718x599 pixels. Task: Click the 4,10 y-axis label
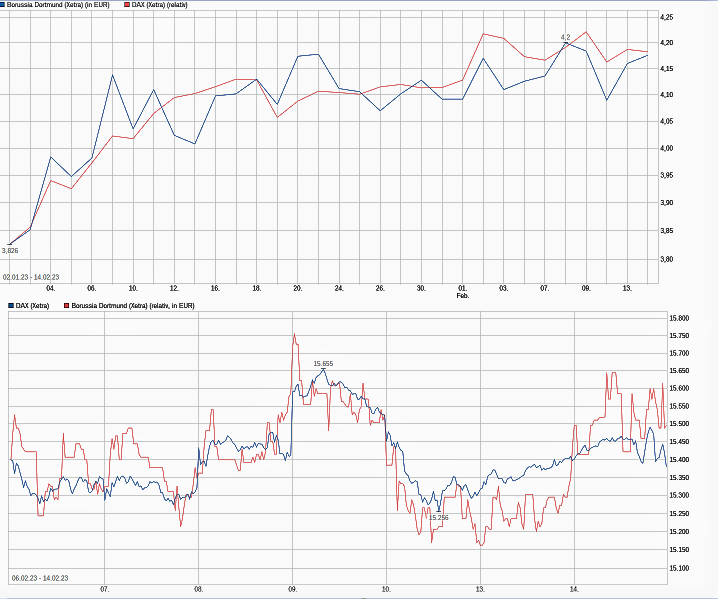667,95
